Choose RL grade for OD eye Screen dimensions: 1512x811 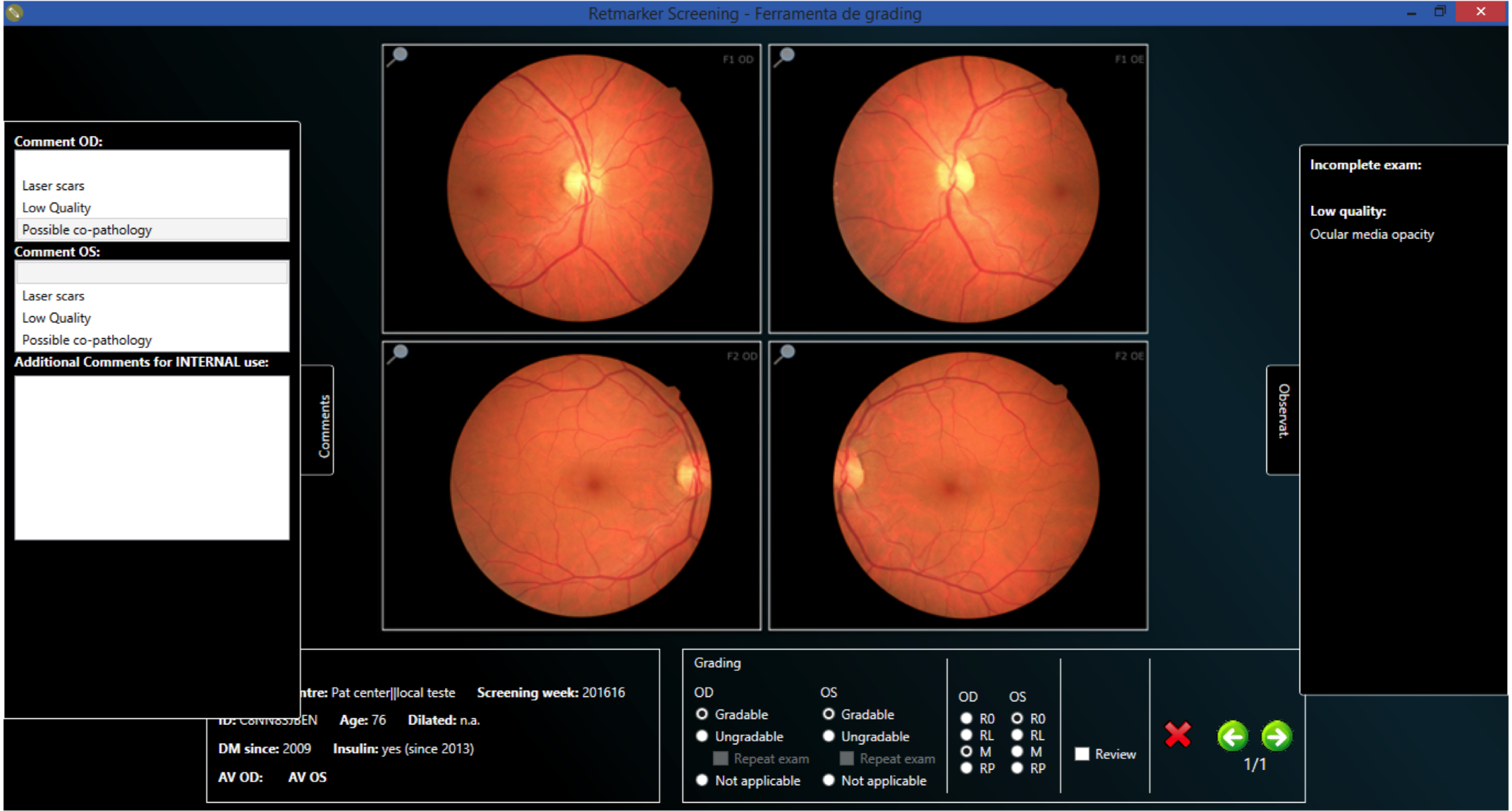[966, 735]
